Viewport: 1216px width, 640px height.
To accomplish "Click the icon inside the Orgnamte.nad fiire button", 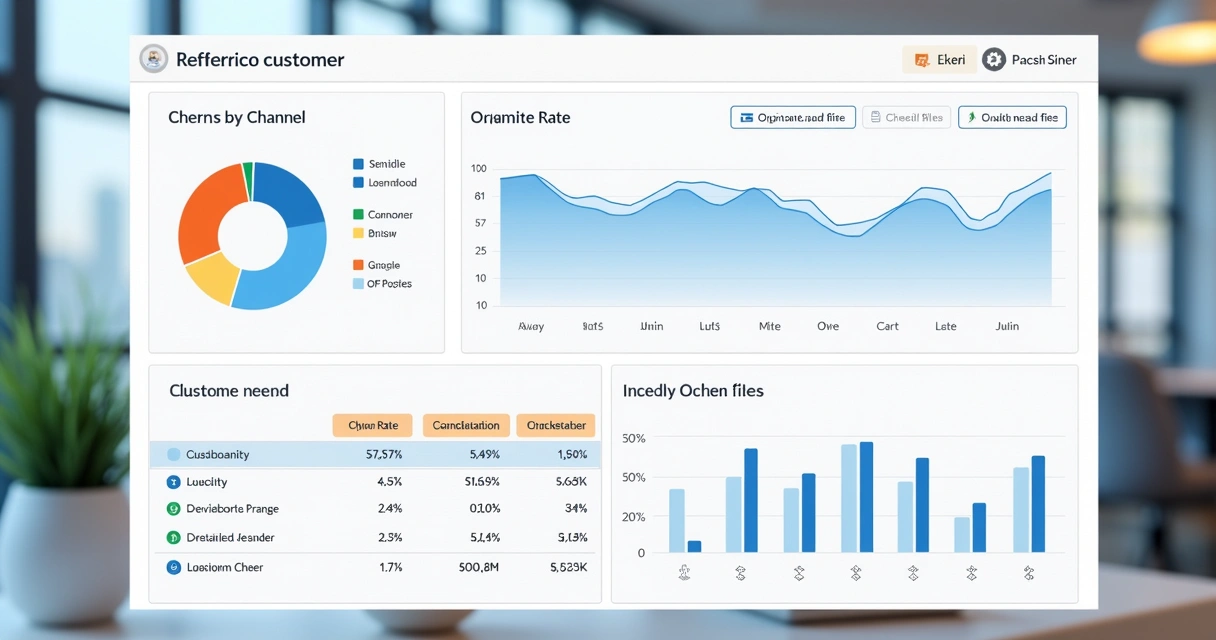I will (x=746, y=118).
